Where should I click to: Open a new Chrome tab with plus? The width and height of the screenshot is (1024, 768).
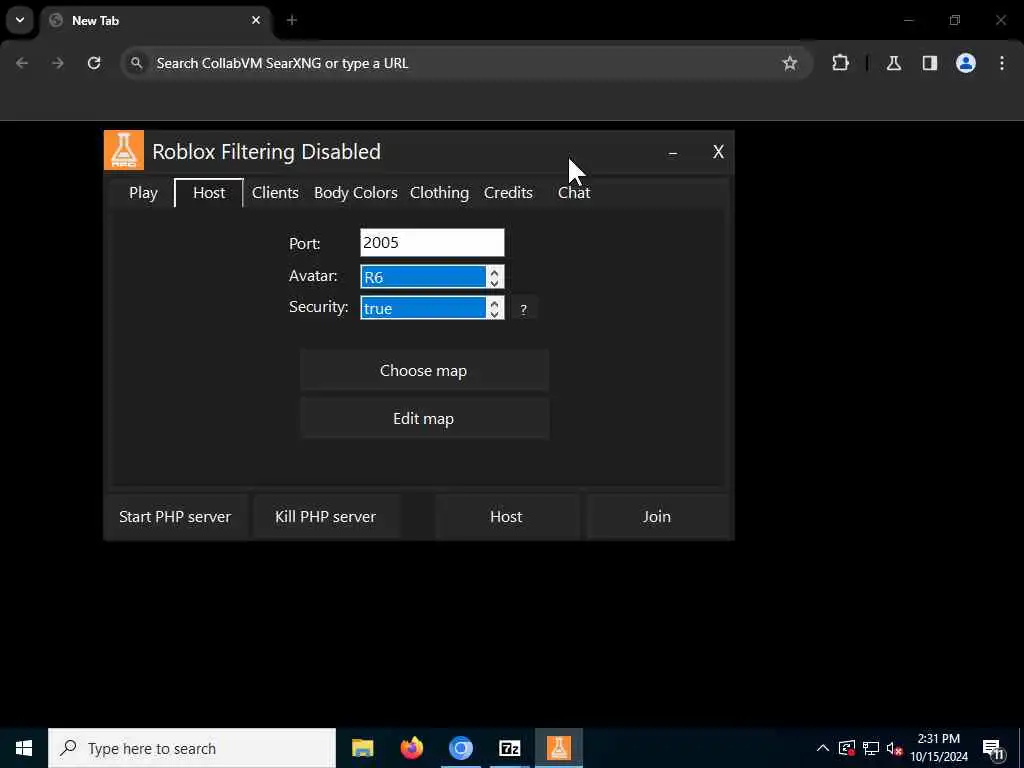291,20
